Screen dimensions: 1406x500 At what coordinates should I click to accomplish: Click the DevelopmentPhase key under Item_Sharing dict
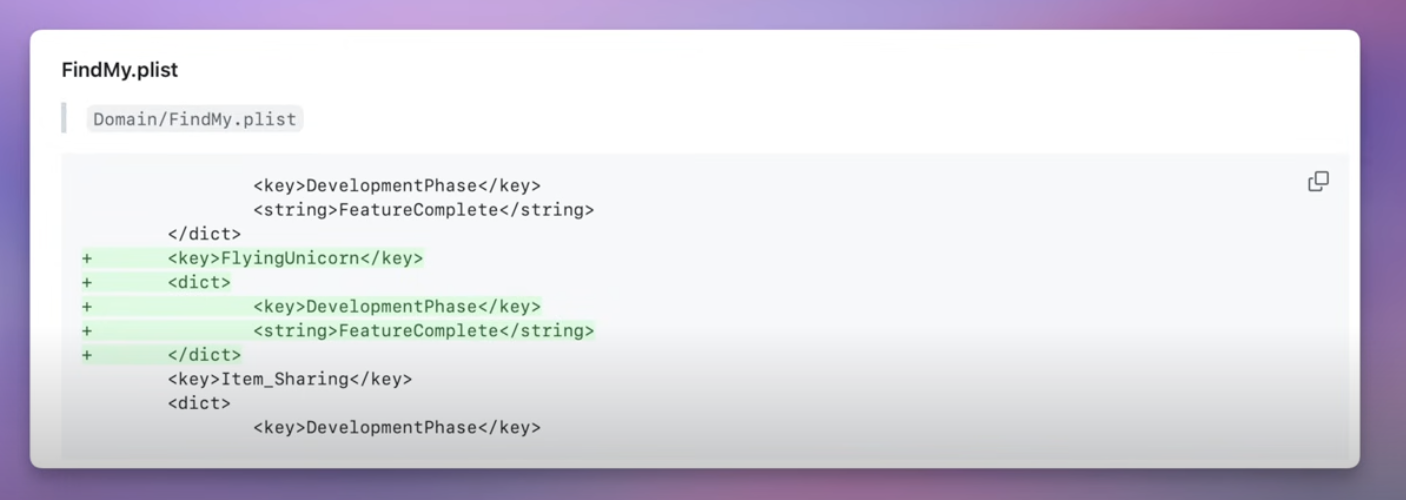[396, 427]
